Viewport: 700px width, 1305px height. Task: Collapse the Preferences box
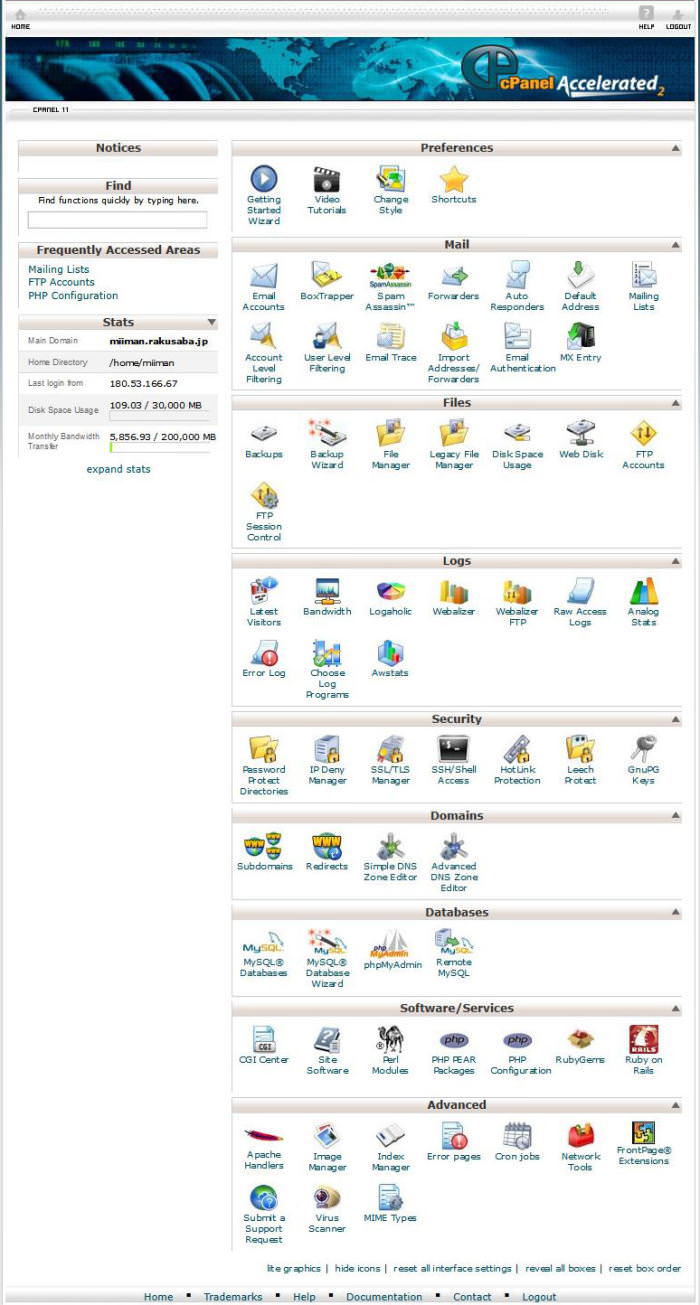[676, 148]
